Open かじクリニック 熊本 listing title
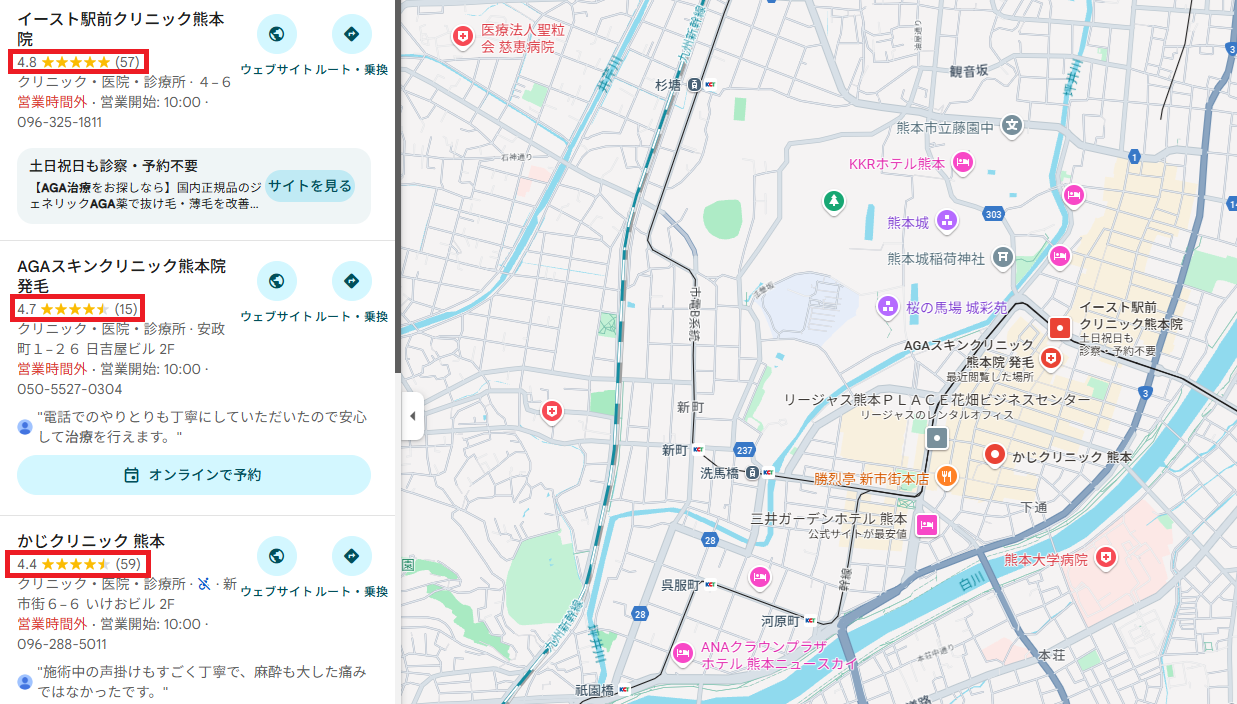Viewport: 1237px width, 704px height. pos(91,541)
